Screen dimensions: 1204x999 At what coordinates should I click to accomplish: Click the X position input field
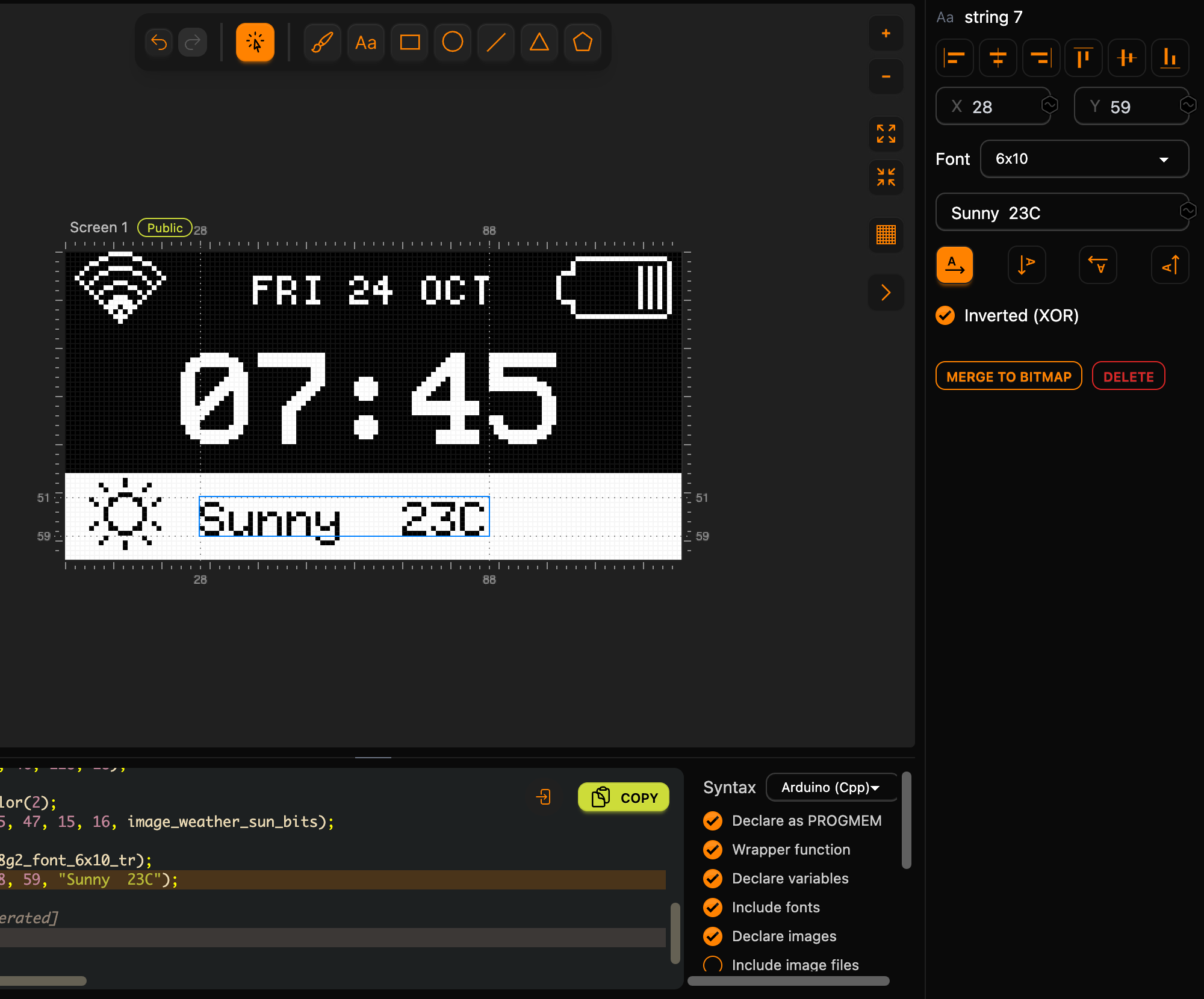993,107
